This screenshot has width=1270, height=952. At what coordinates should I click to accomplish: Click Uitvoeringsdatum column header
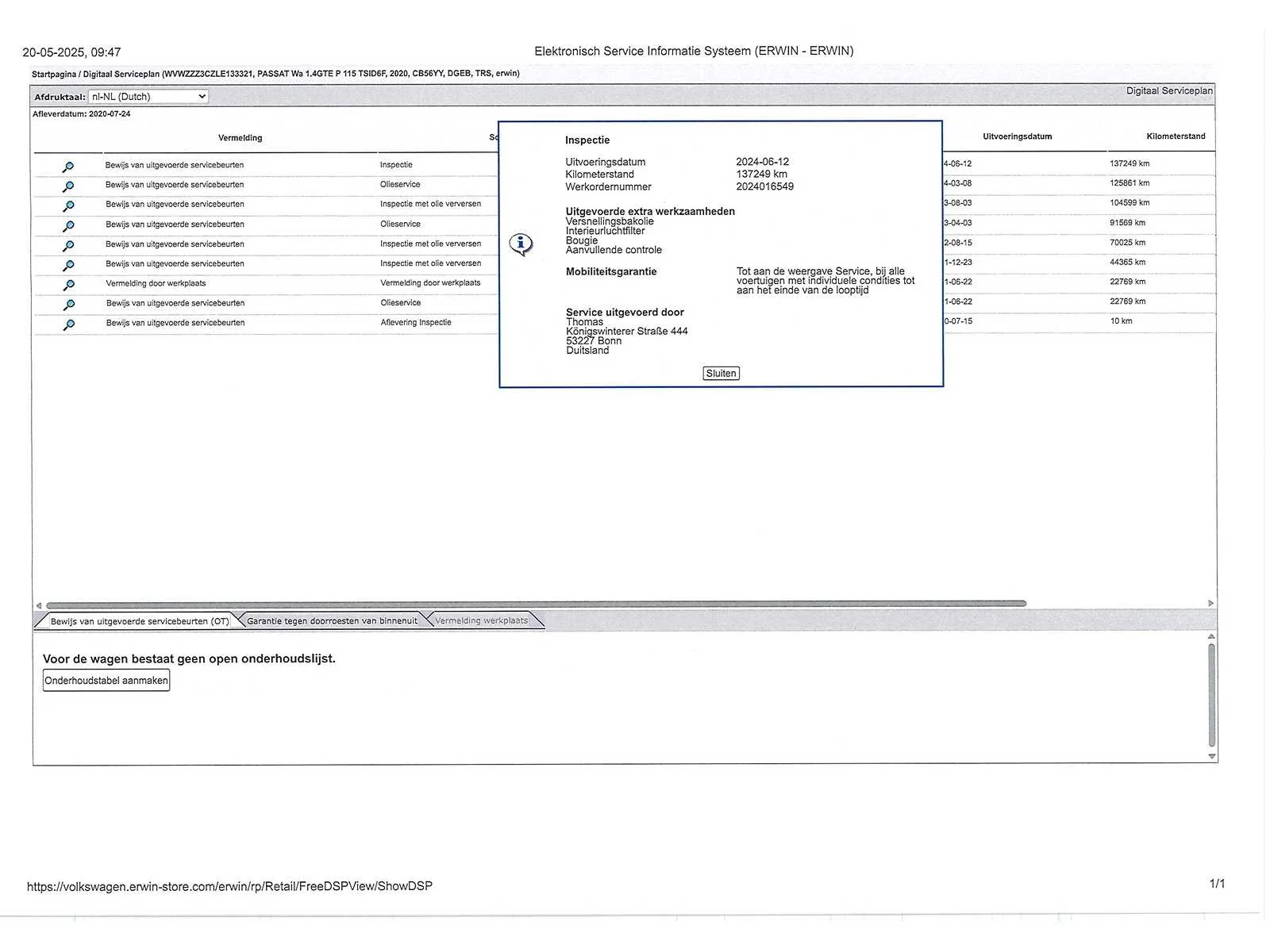[1017, 136]
